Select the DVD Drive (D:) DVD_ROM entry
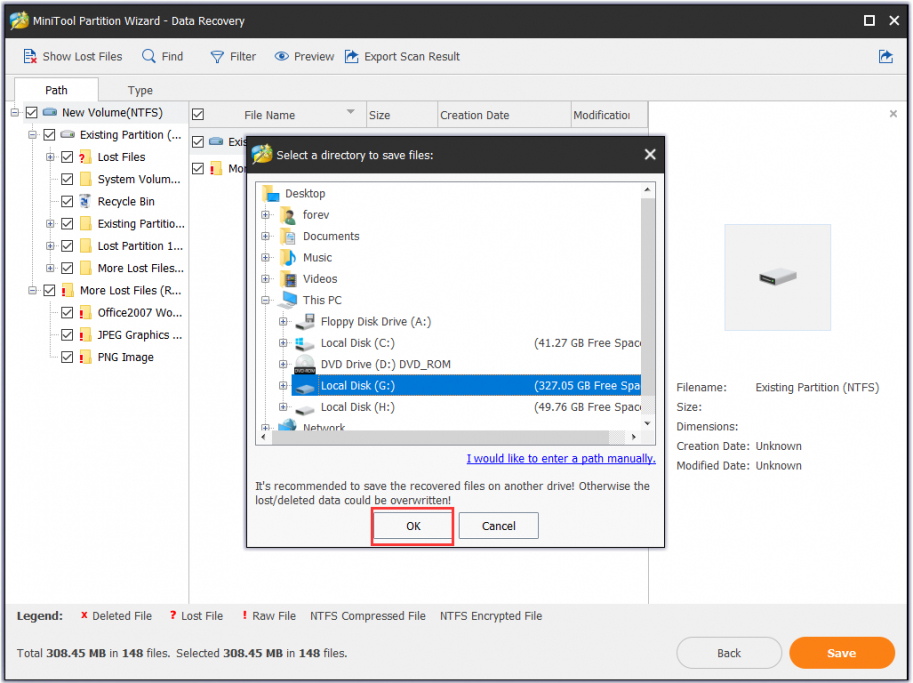The width and height of the screenshot is (913, 683). (x=385, y=364)
